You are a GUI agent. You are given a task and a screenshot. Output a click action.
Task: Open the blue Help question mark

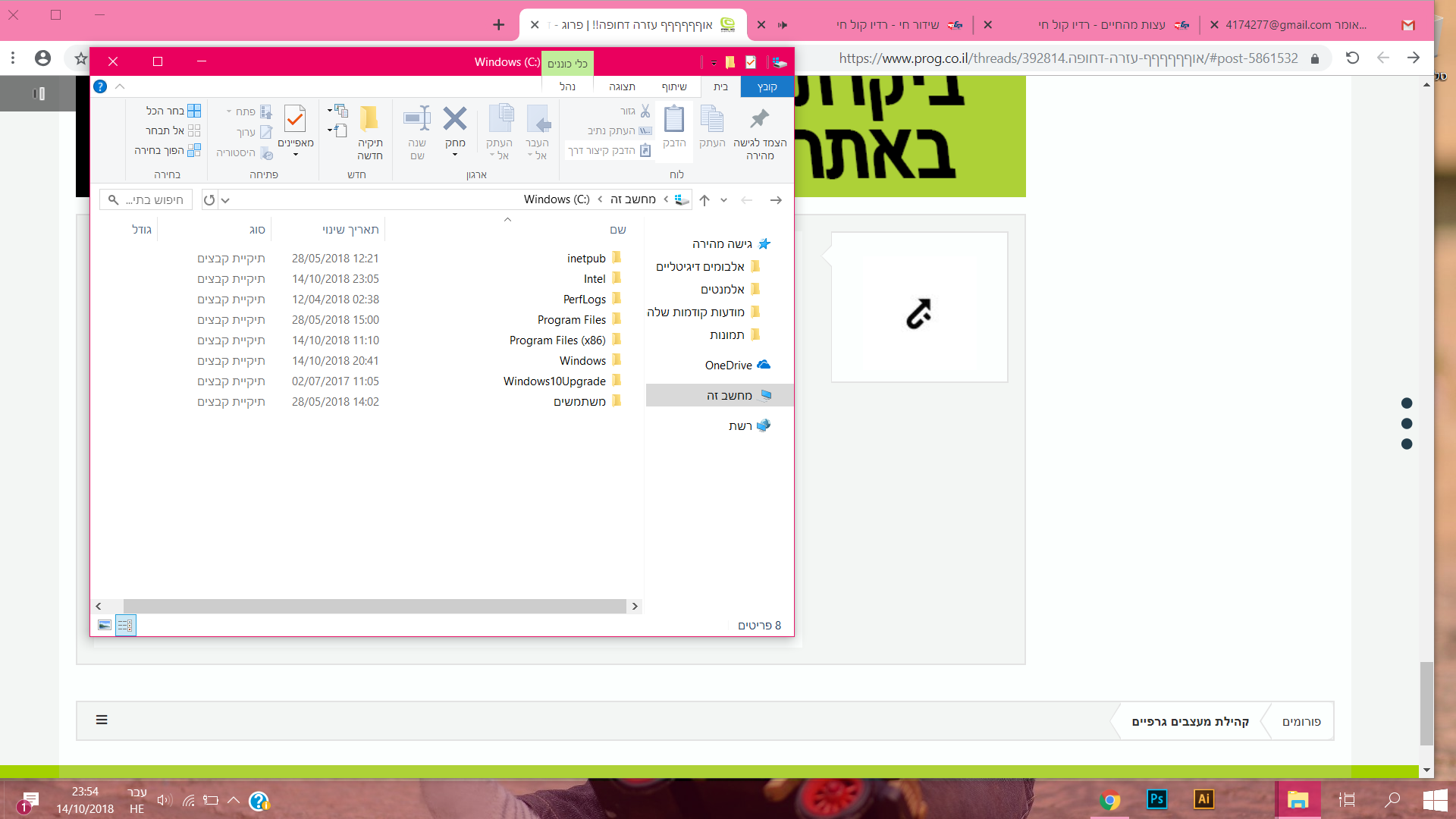point(100,86)
